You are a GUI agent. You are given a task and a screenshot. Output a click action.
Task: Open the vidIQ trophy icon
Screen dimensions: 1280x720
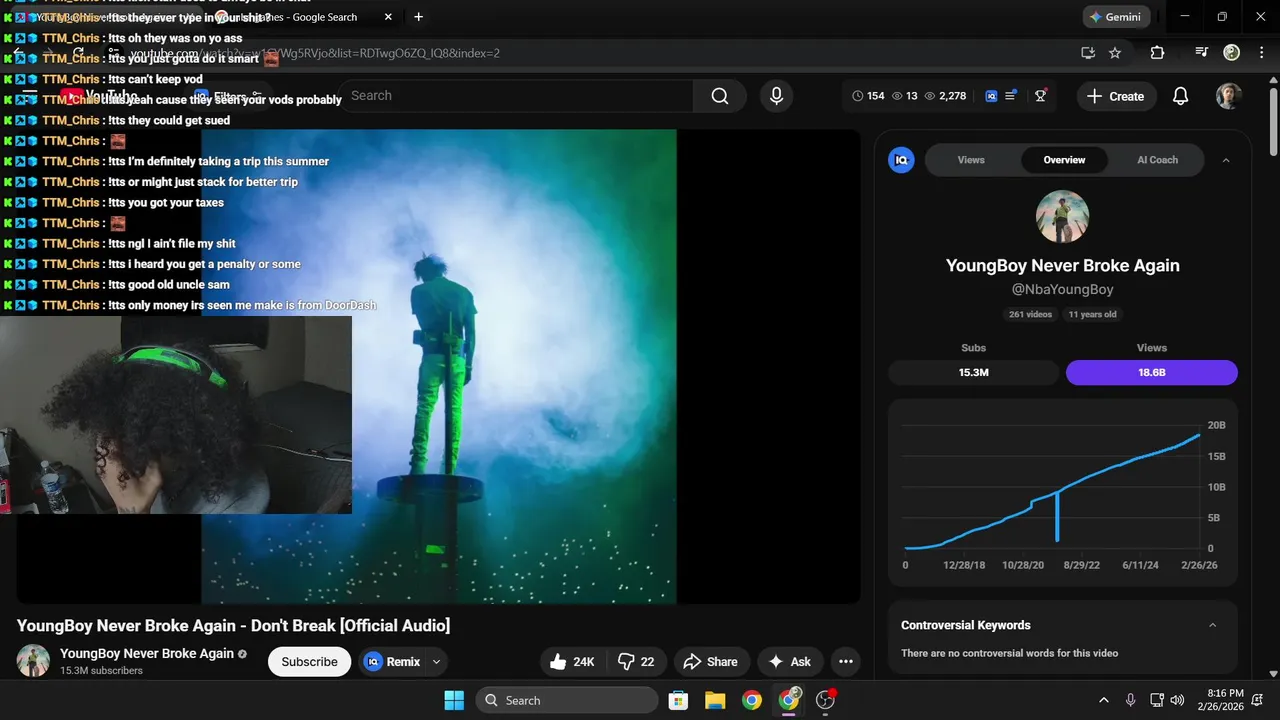(1041, 96)
